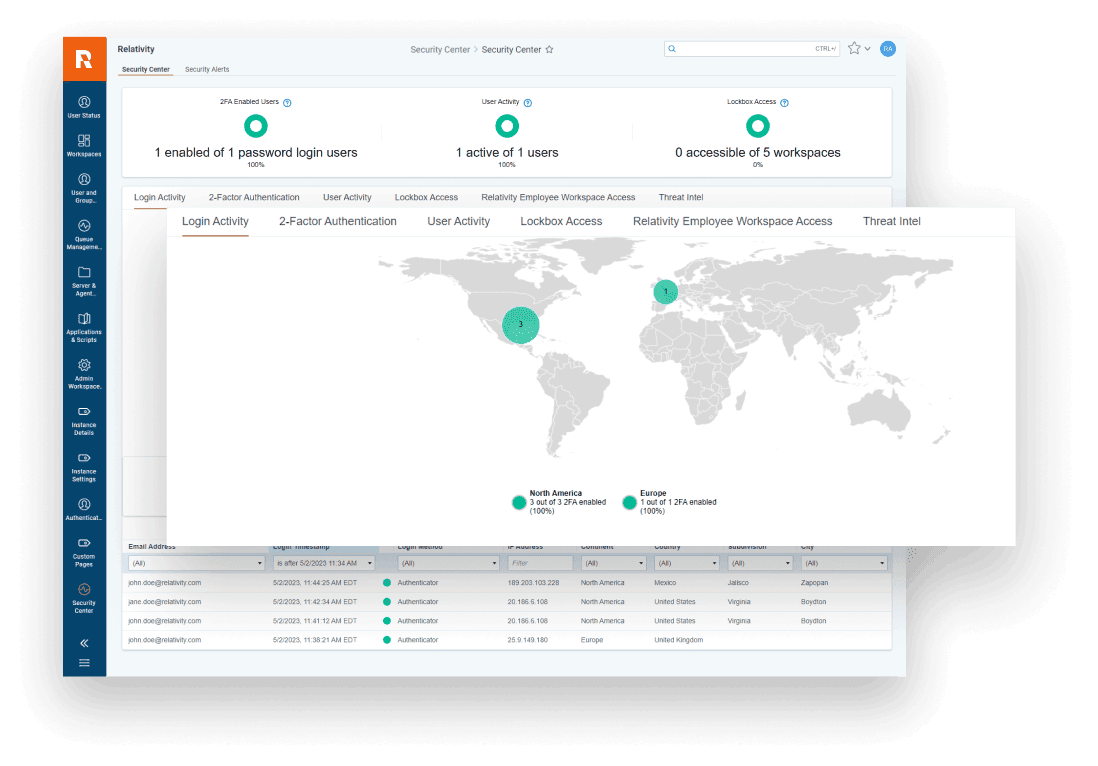Click the Lockbox Access donut chart
The height and width of the screenshot is (766, 1098).
pos(758,126)
